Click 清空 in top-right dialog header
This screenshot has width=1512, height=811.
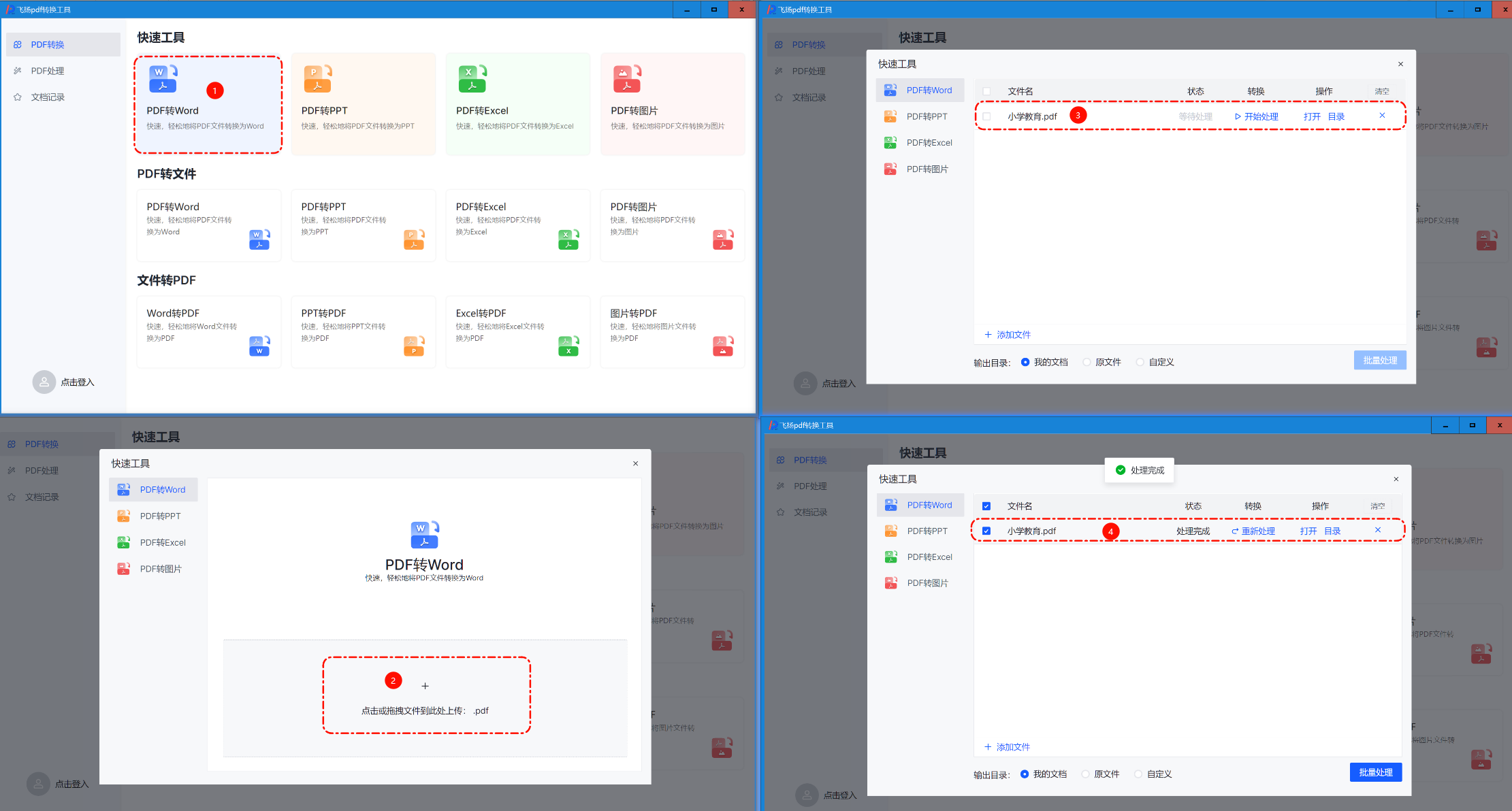coord(1382,91)
